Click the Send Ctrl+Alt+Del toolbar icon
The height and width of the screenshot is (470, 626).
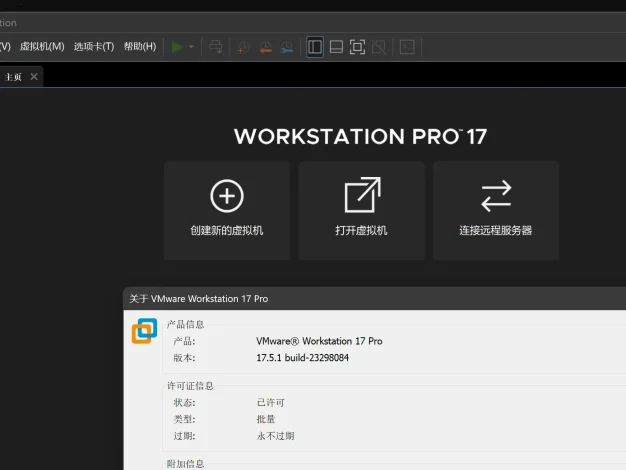point(216,47)
